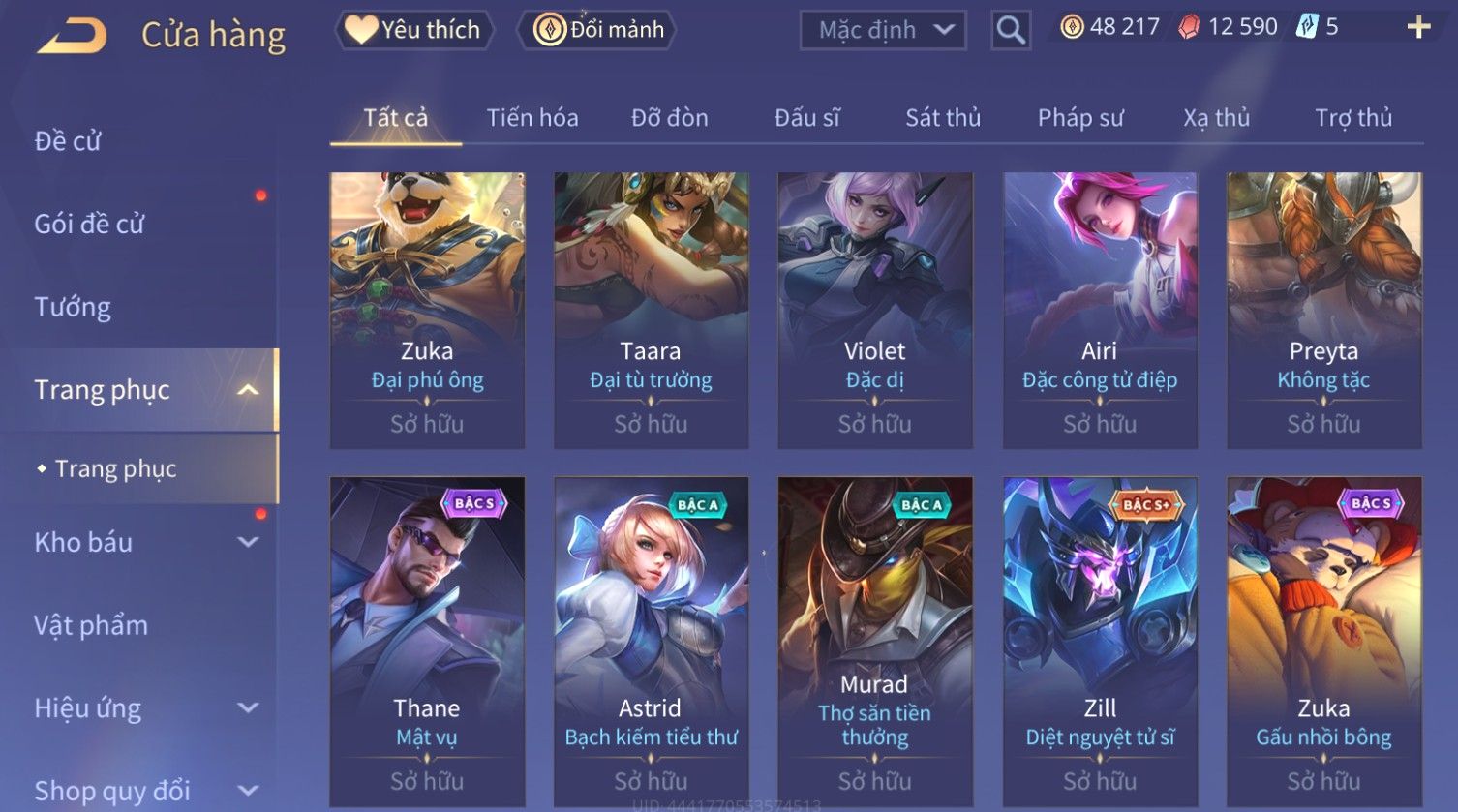Collapse the Trang phục sidebar section
Screen dimensions: 1458x812
coord(249,390)
